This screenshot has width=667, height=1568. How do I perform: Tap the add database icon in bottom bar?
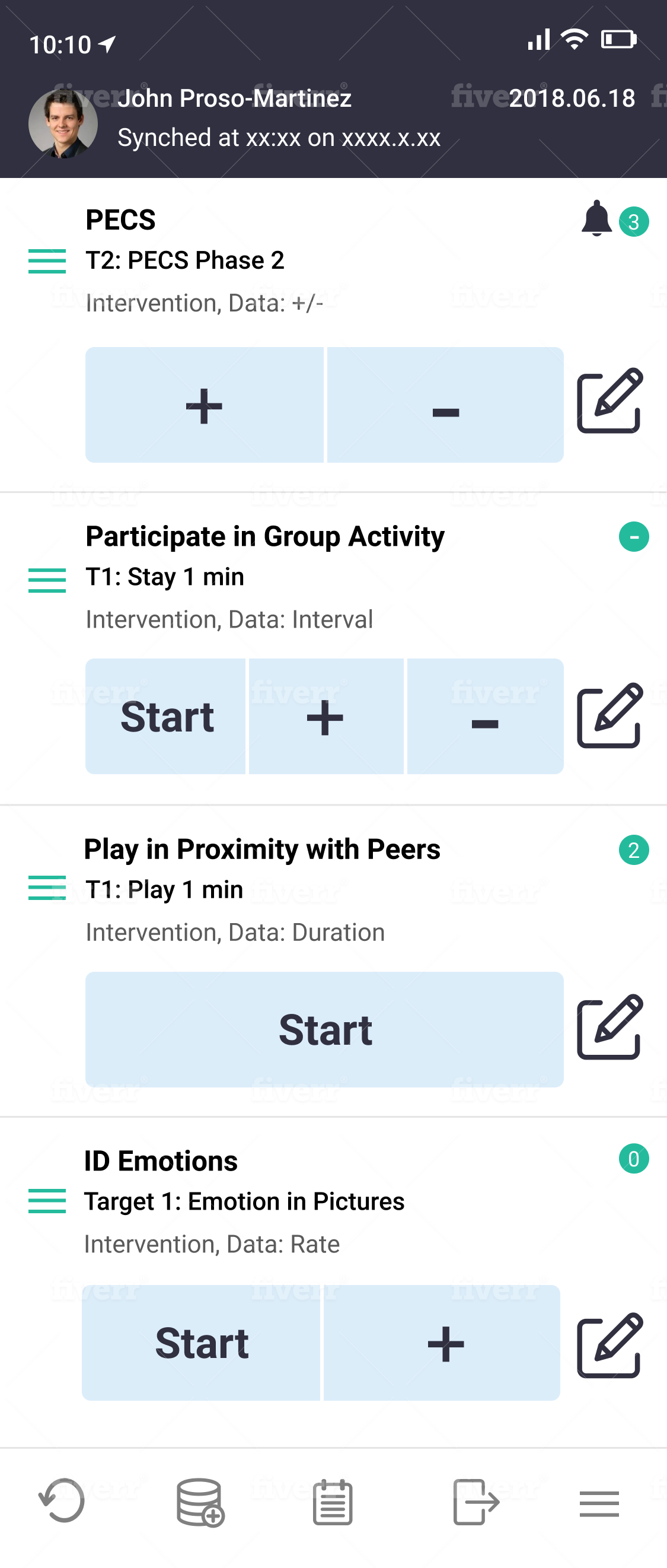(200, 1502)
